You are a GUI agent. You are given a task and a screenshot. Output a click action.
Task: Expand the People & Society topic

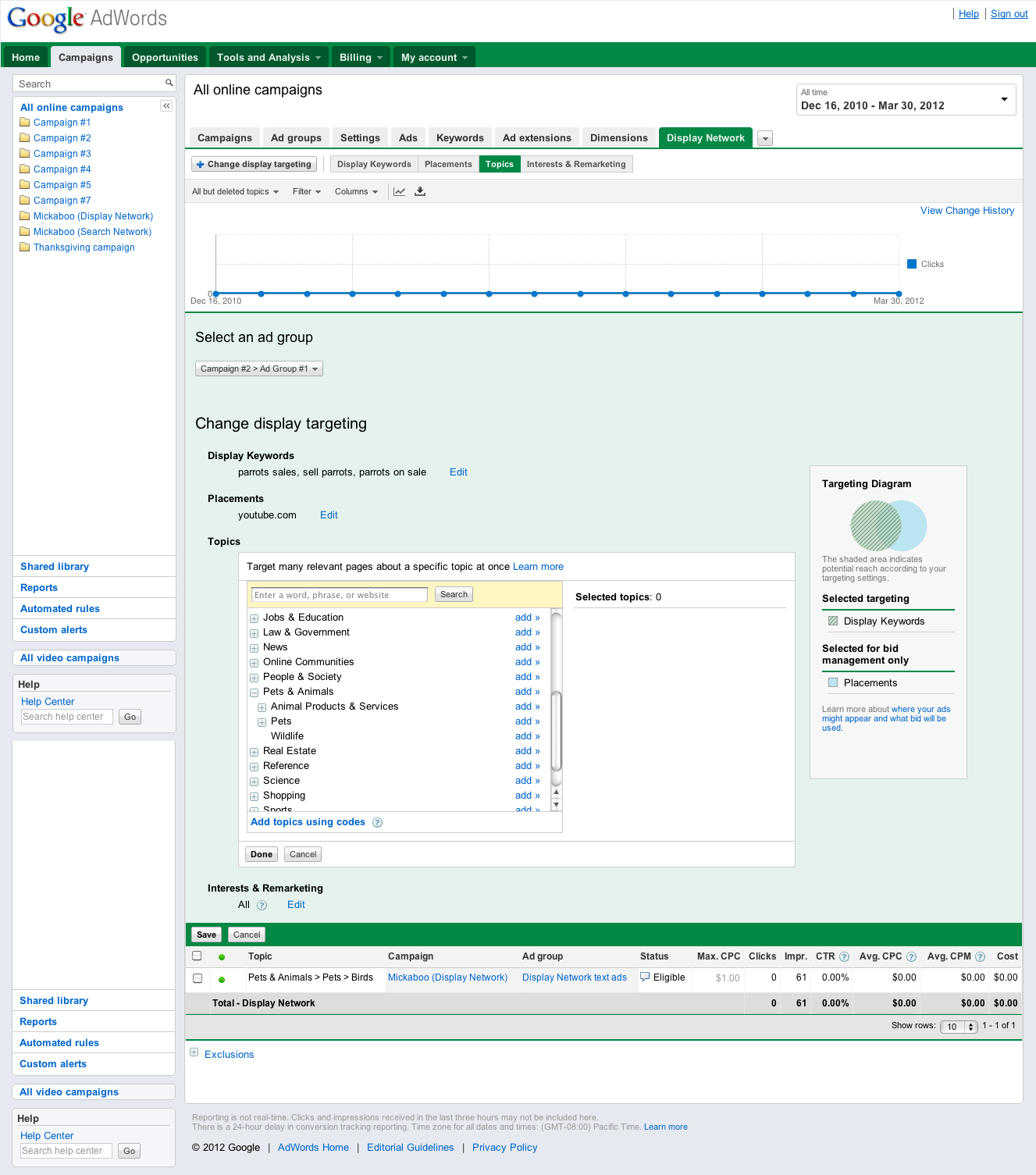tap(254, 678)
